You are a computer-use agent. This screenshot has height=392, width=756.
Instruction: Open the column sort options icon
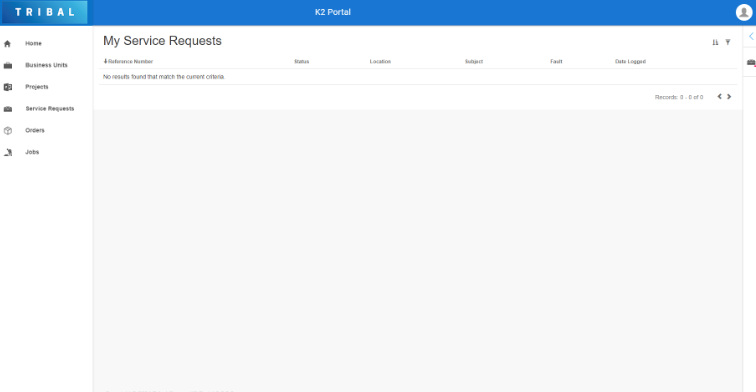tap(715, 42)
